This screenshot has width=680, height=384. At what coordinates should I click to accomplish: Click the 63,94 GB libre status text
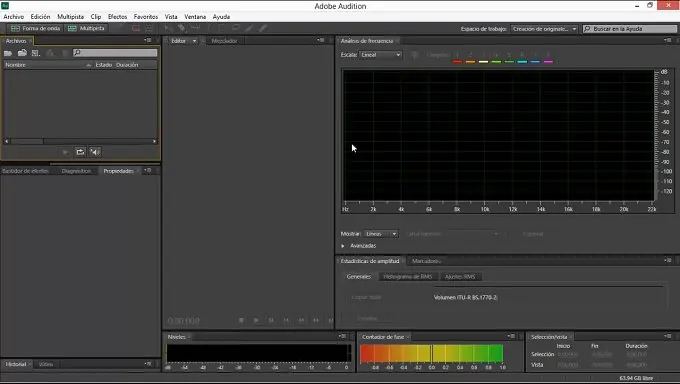[x=636, y=378]
